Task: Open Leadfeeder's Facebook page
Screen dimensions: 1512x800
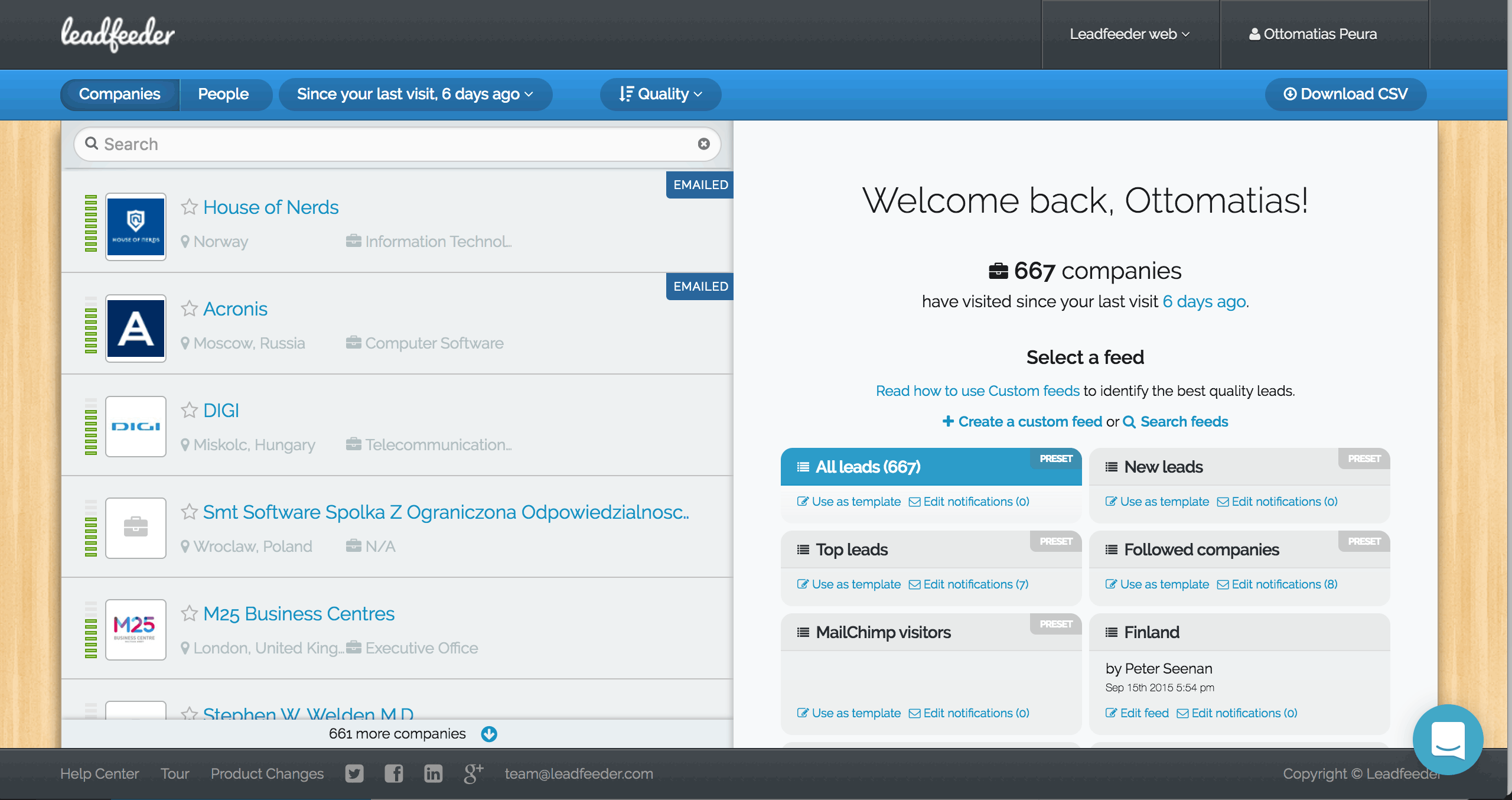Action: (394, 773)
